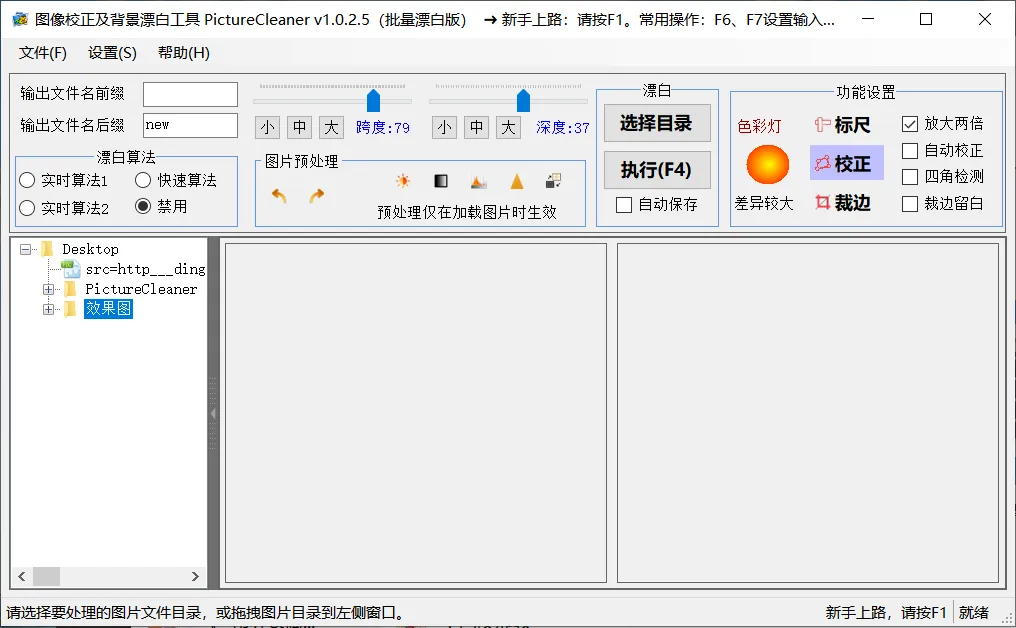The height and width of the screenshot is (628, 1016).
Task: Click the resize image preprocessing icon
Action: point(553,181)
